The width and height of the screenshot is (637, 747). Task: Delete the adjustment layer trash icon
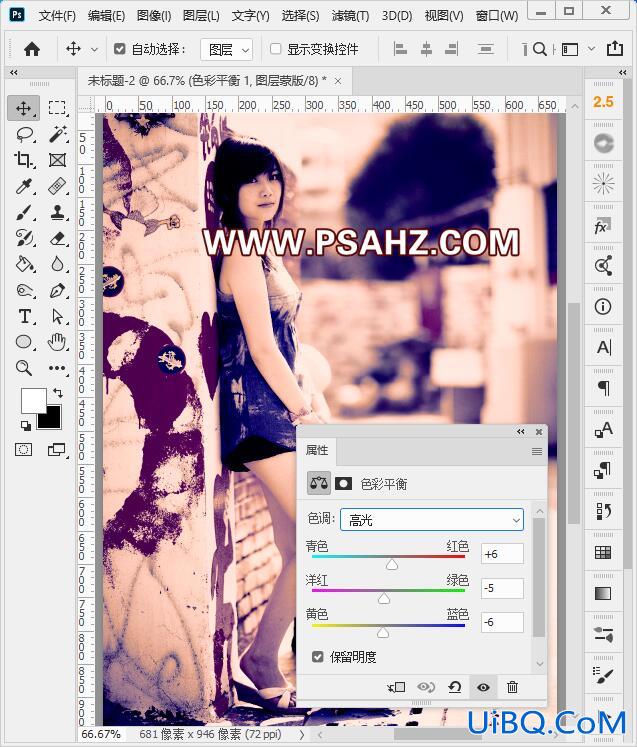[512, 687]
